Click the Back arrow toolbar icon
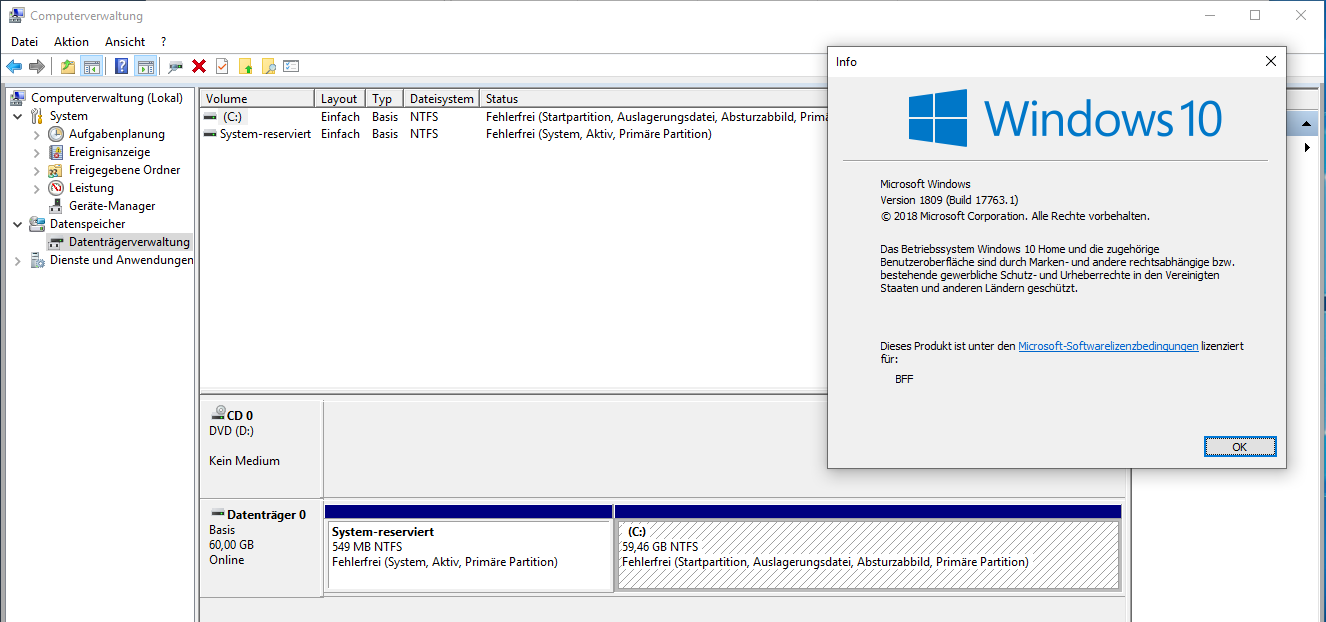This screenshot has height=622, width=1326. click(x=14, y=66)
